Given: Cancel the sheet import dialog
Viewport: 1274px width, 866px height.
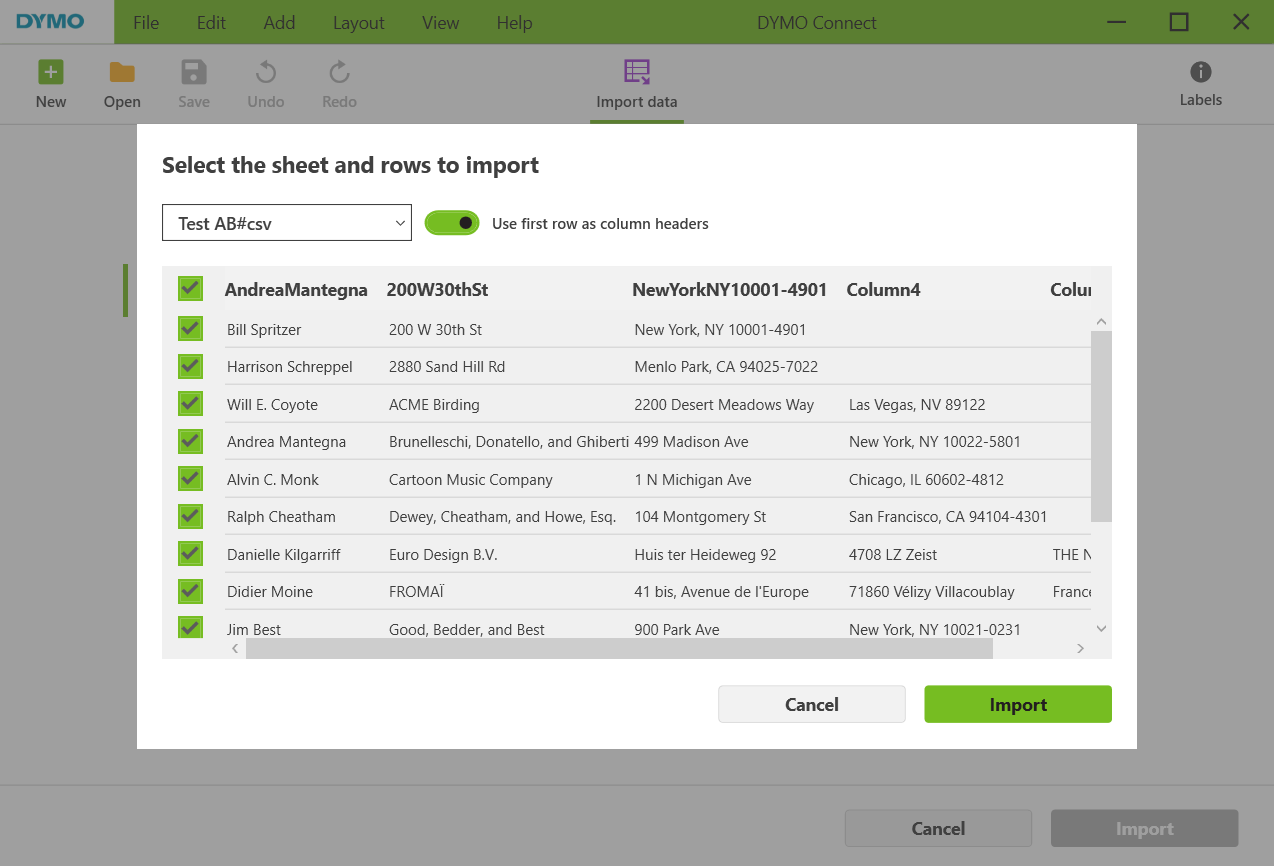Looking at the screenshot, I should (811, 704).
